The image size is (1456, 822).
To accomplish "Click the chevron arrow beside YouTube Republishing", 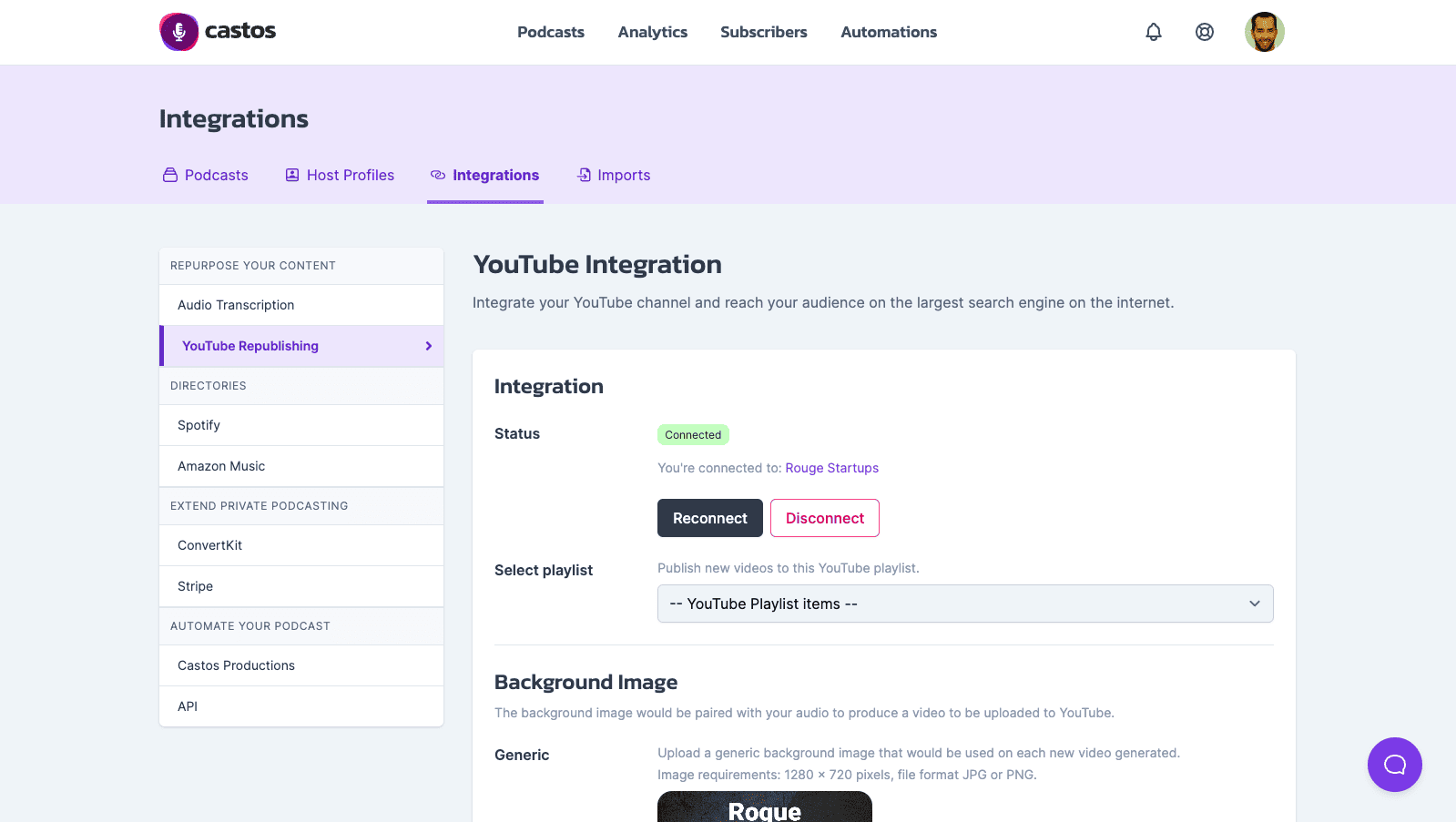I will click(x=429, y=346).
